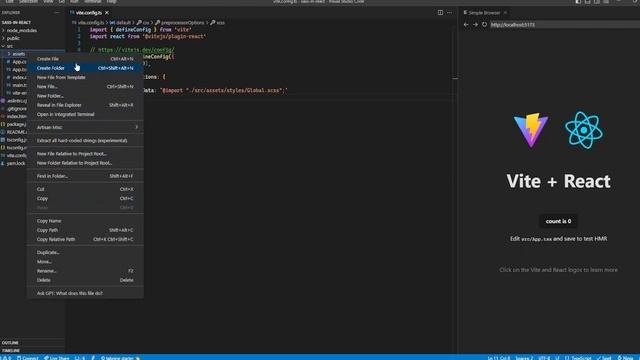Collapse the SASS-IN-REACT project root
The height and width of the screenshot is (360, 640).
(x=16, y=22)
